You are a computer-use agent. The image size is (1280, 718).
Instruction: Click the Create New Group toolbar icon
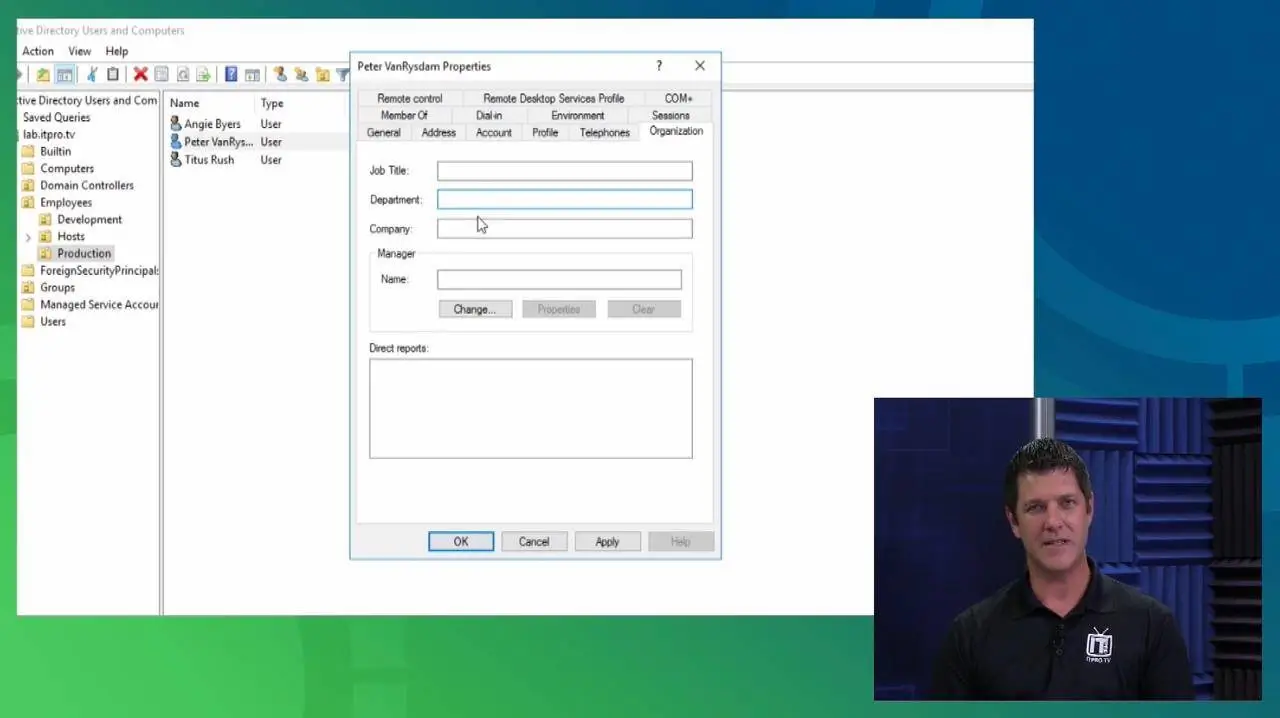click(301, 75)
